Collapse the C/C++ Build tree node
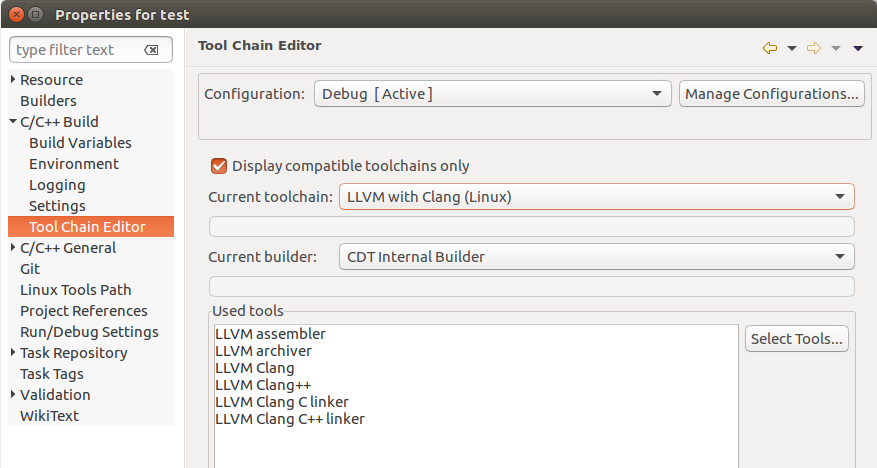The height and width of the screenshot is (468, 877). [x=13, y=122]
